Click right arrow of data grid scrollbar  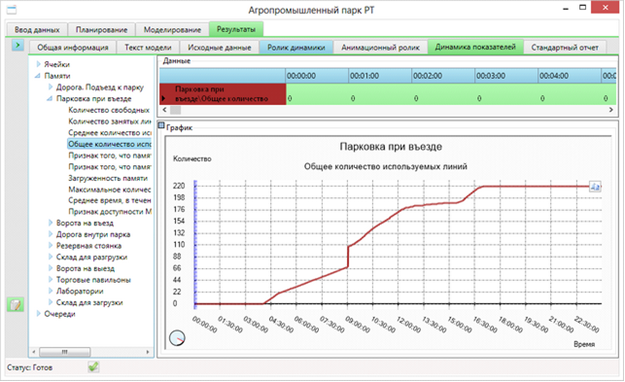click(x=611, y=110)
